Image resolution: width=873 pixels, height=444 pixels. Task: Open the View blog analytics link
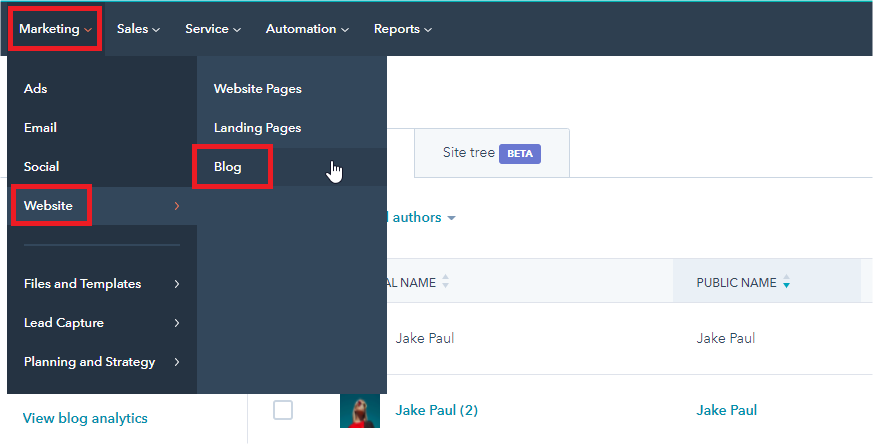[x=85, y=418]
